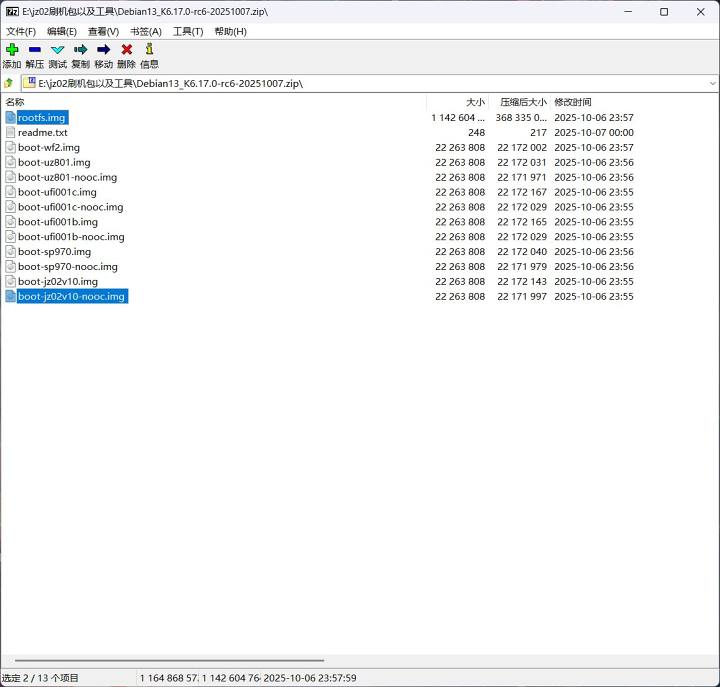Select the file name boot-jz02v10-nooc.img
The image size is (720, 687).
coord(71,296)
